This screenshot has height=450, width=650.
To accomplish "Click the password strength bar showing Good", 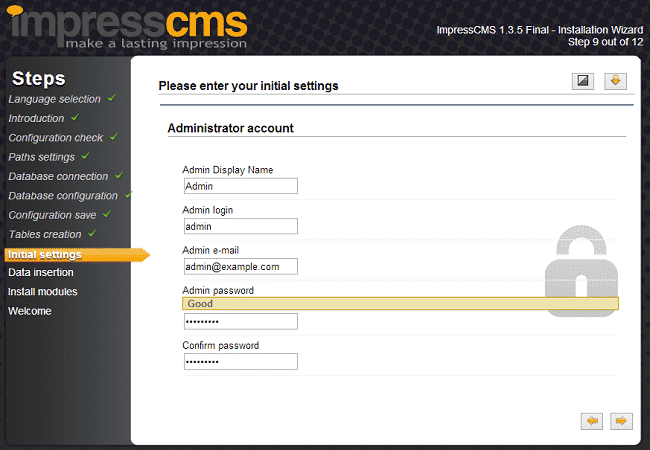I will 400,304.
